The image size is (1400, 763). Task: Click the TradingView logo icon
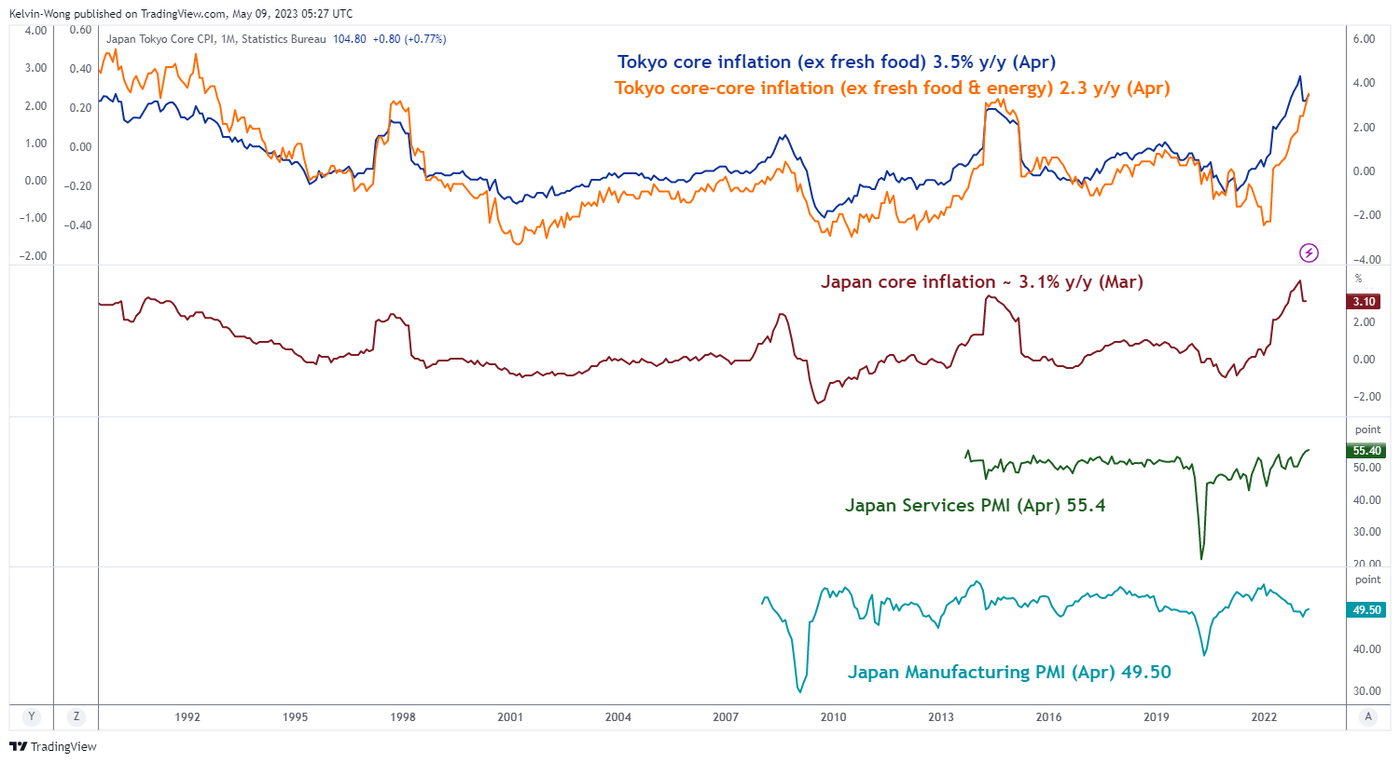(x=18, y=746)
